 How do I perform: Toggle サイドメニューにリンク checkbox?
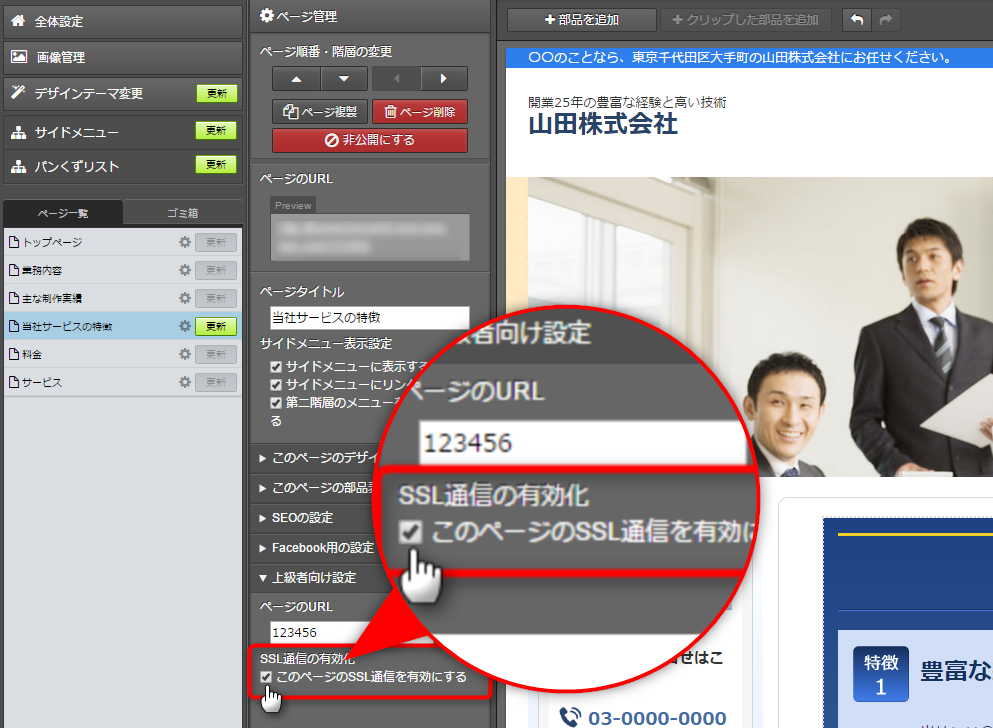point(276,384)
